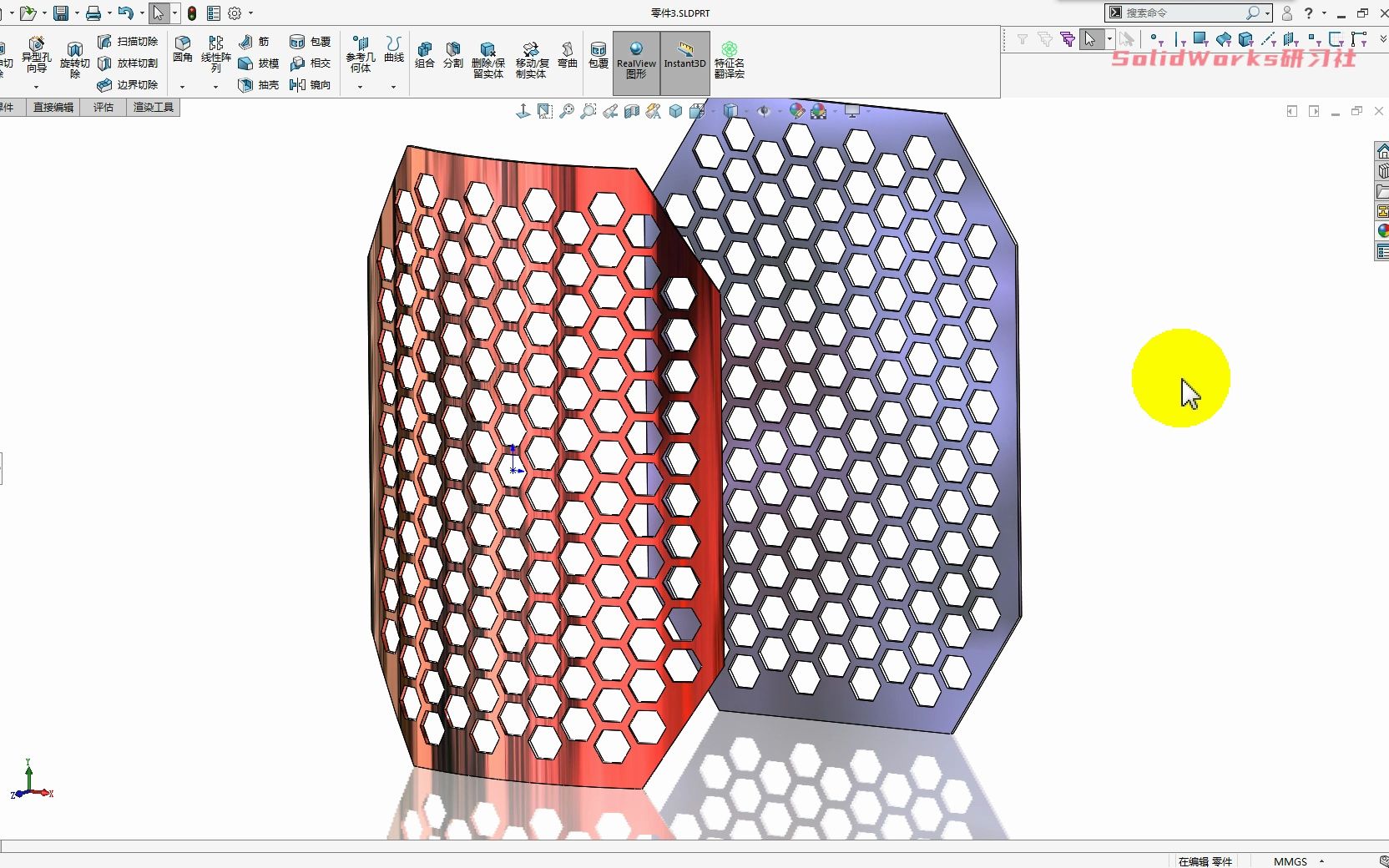Select the Mirror (镜向) feature
The height and width of the screenshot is (868, 1389).
pyautogui.click(x=311, y=85)
